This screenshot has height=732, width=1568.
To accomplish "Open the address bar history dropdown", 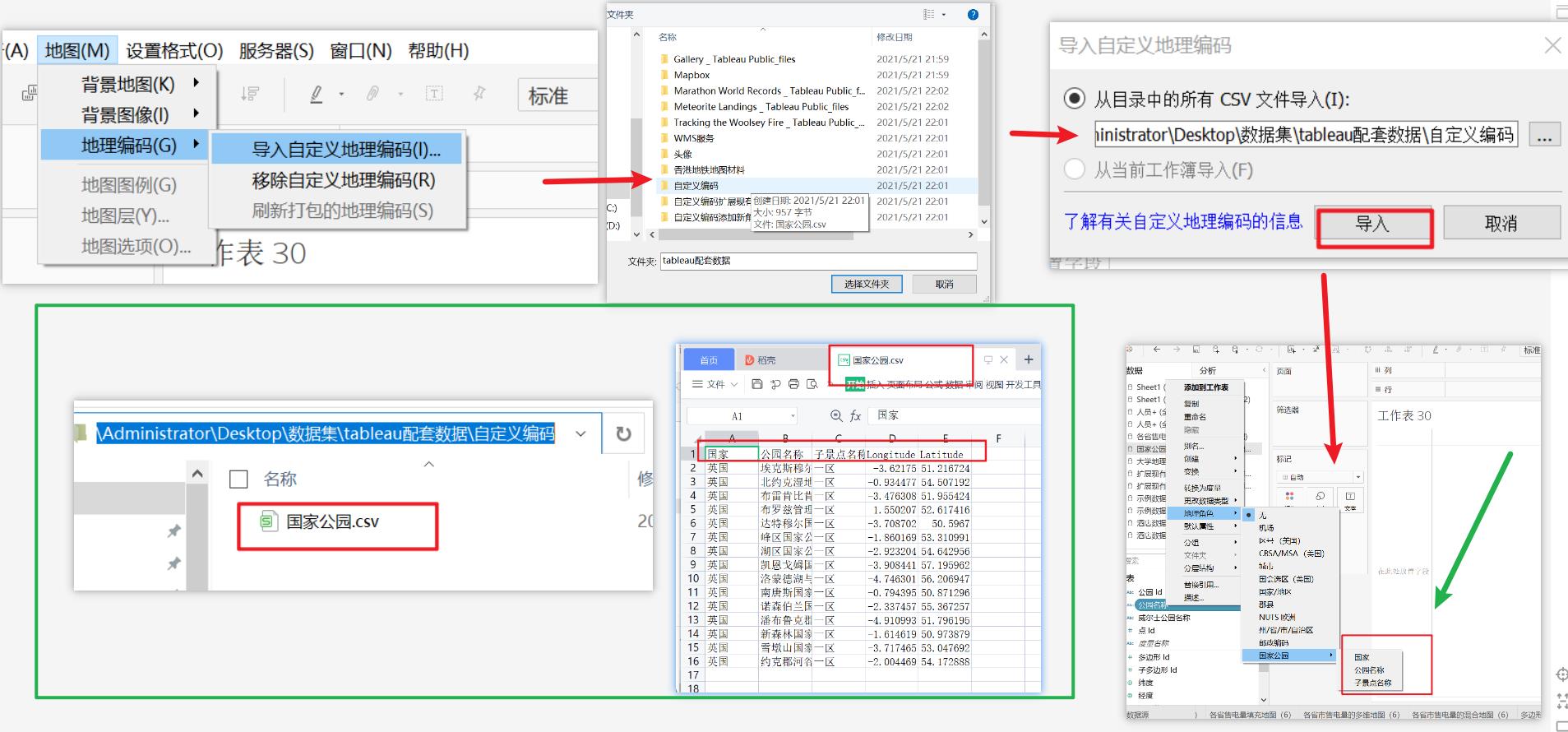I will coord(580,433).
